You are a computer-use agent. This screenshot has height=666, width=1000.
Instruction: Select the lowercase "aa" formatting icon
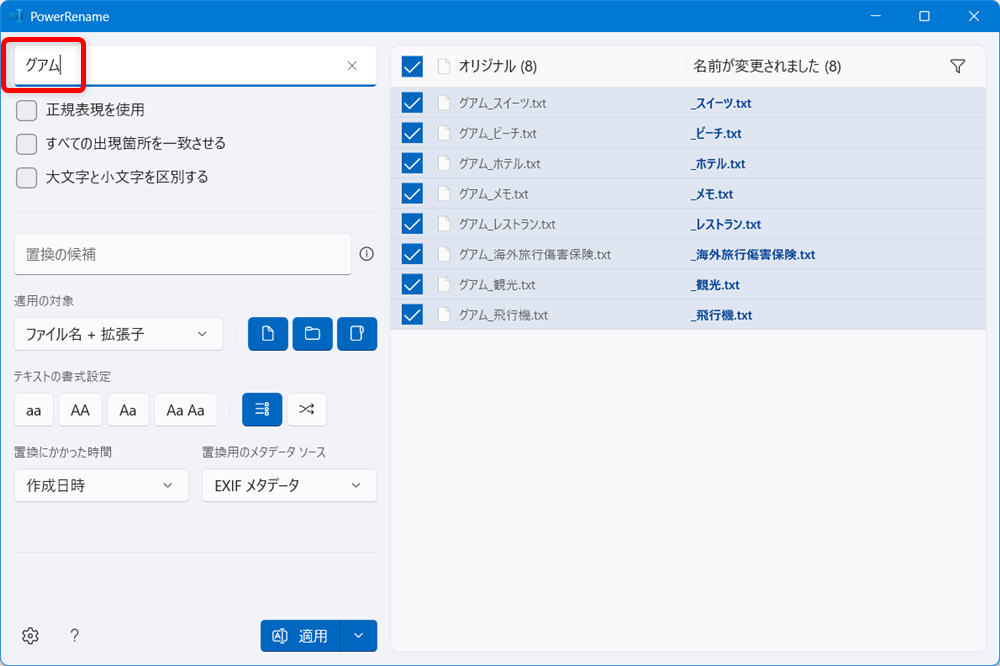(x=33, y=409)
